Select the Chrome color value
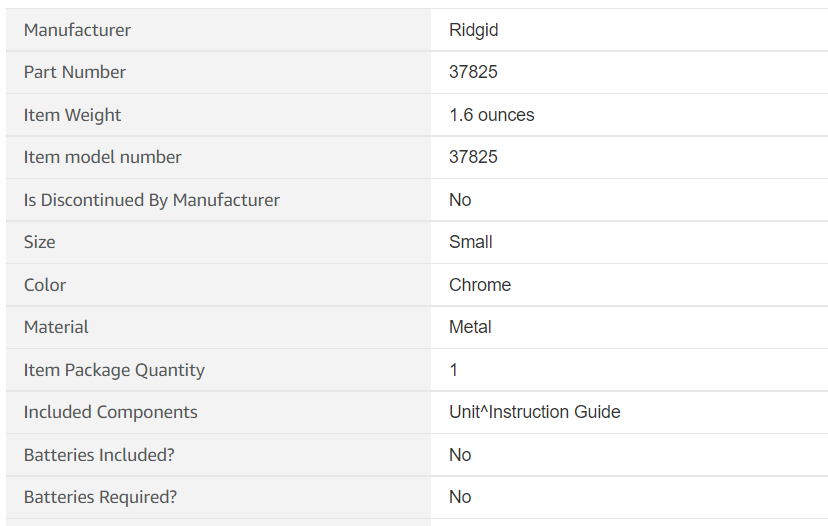Viewport: 828px width, 526px height. click(x=480, y=285)
